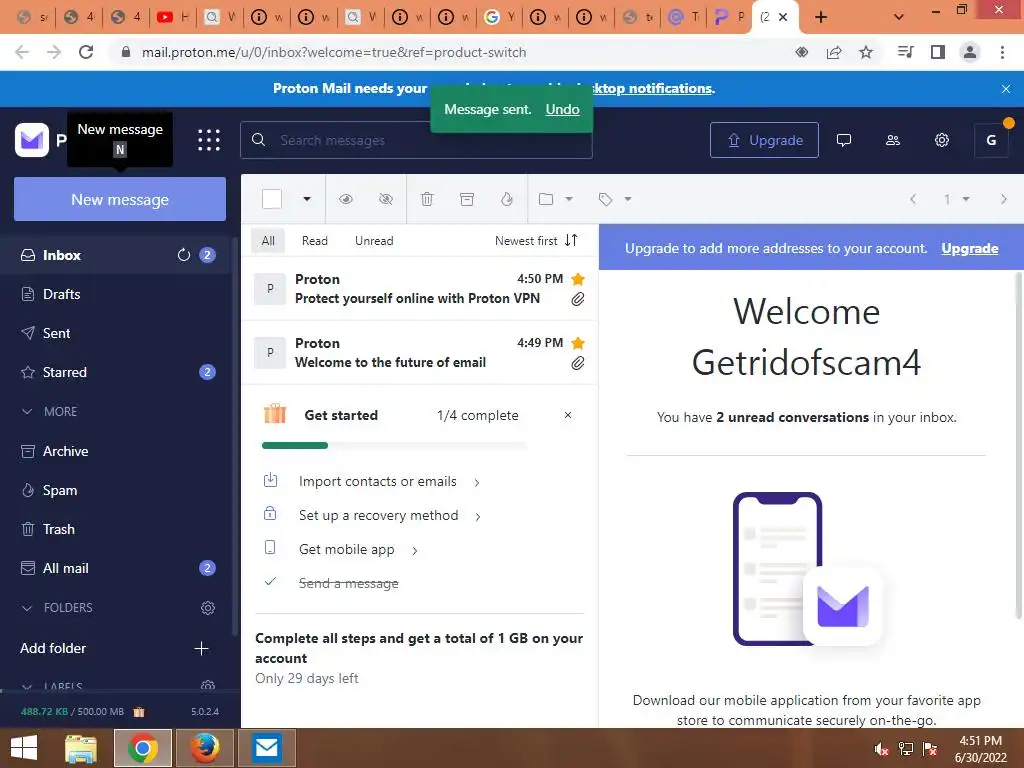Viewport: 1024px width, 768px height.
Task: Compose with the New message button
Action: click(x=120, y=199)
